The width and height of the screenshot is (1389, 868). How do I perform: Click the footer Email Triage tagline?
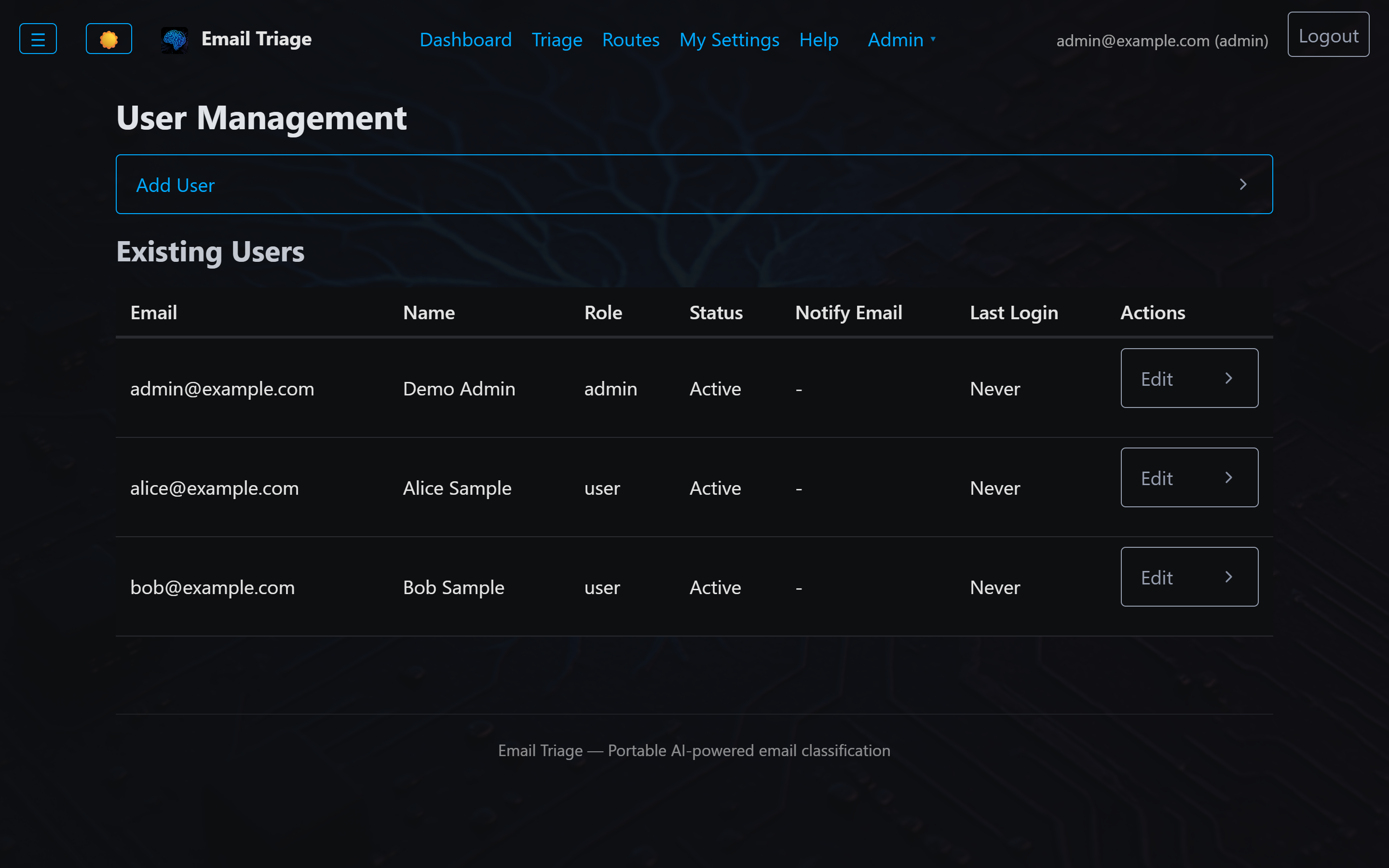point(694,750)
